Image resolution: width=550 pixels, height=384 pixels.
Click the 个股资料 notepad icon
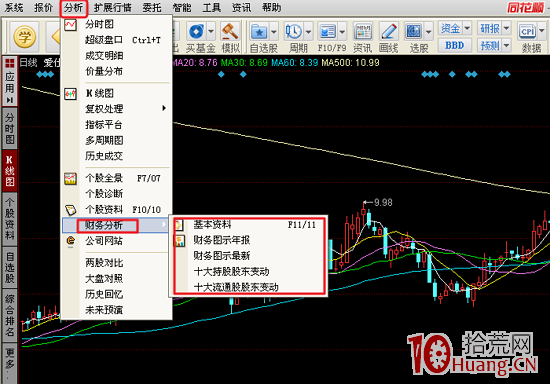[71, 210]
